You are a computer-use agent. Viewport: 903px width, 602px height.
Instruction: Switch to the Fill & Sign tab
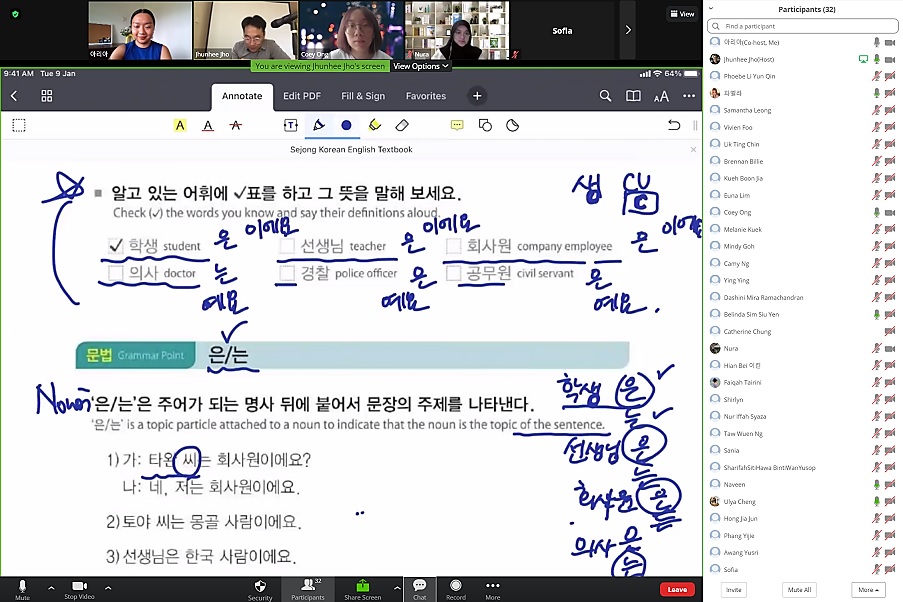[x=363, y=96]
